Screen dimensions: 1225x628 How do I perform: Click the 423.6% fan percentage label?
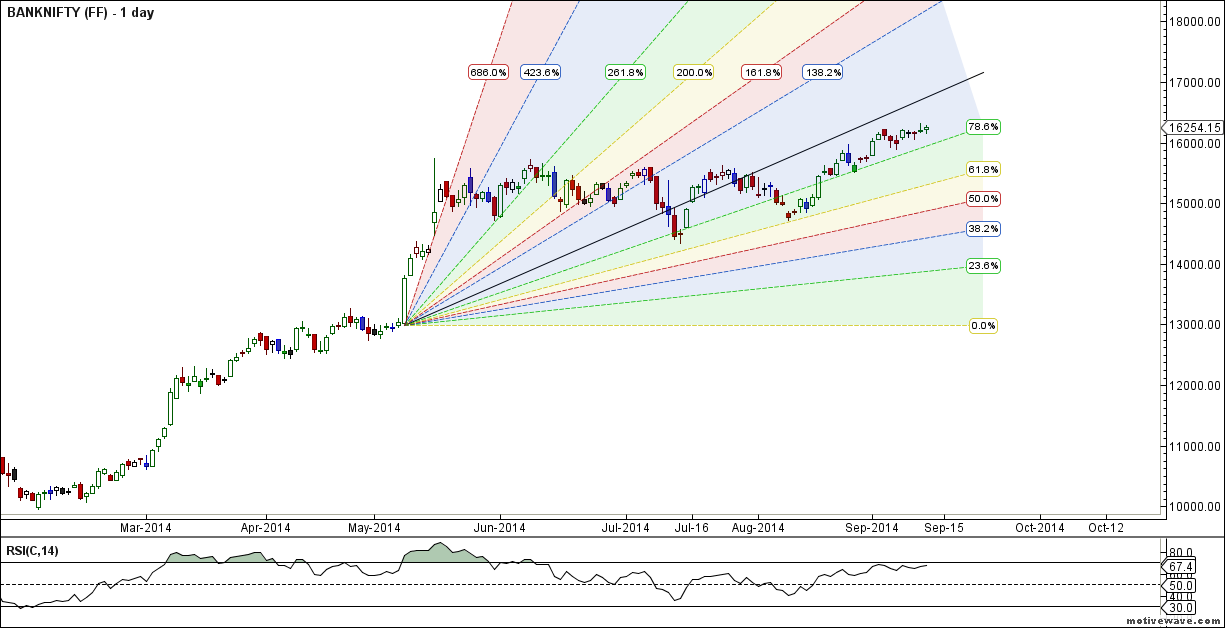pyautogui.click(x=541, y=71)
